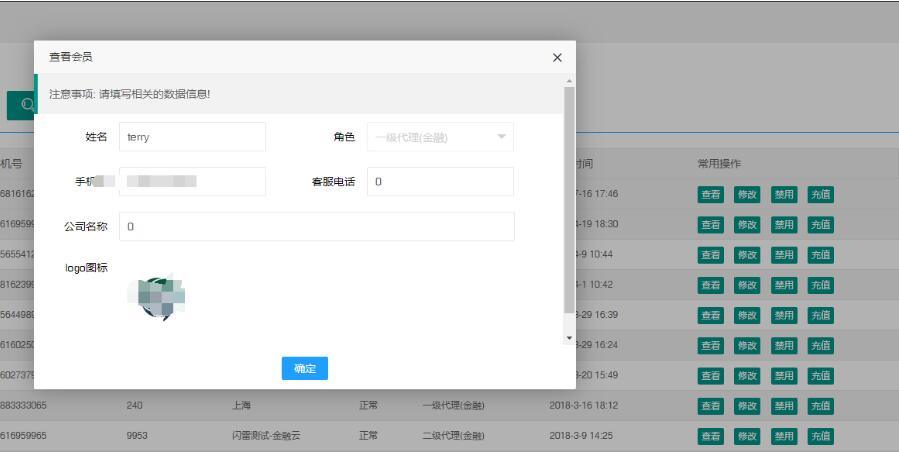Click 修改 in the 上海 row
The width and height of the screenshot is (899, 452).
[x=747, y=406]
